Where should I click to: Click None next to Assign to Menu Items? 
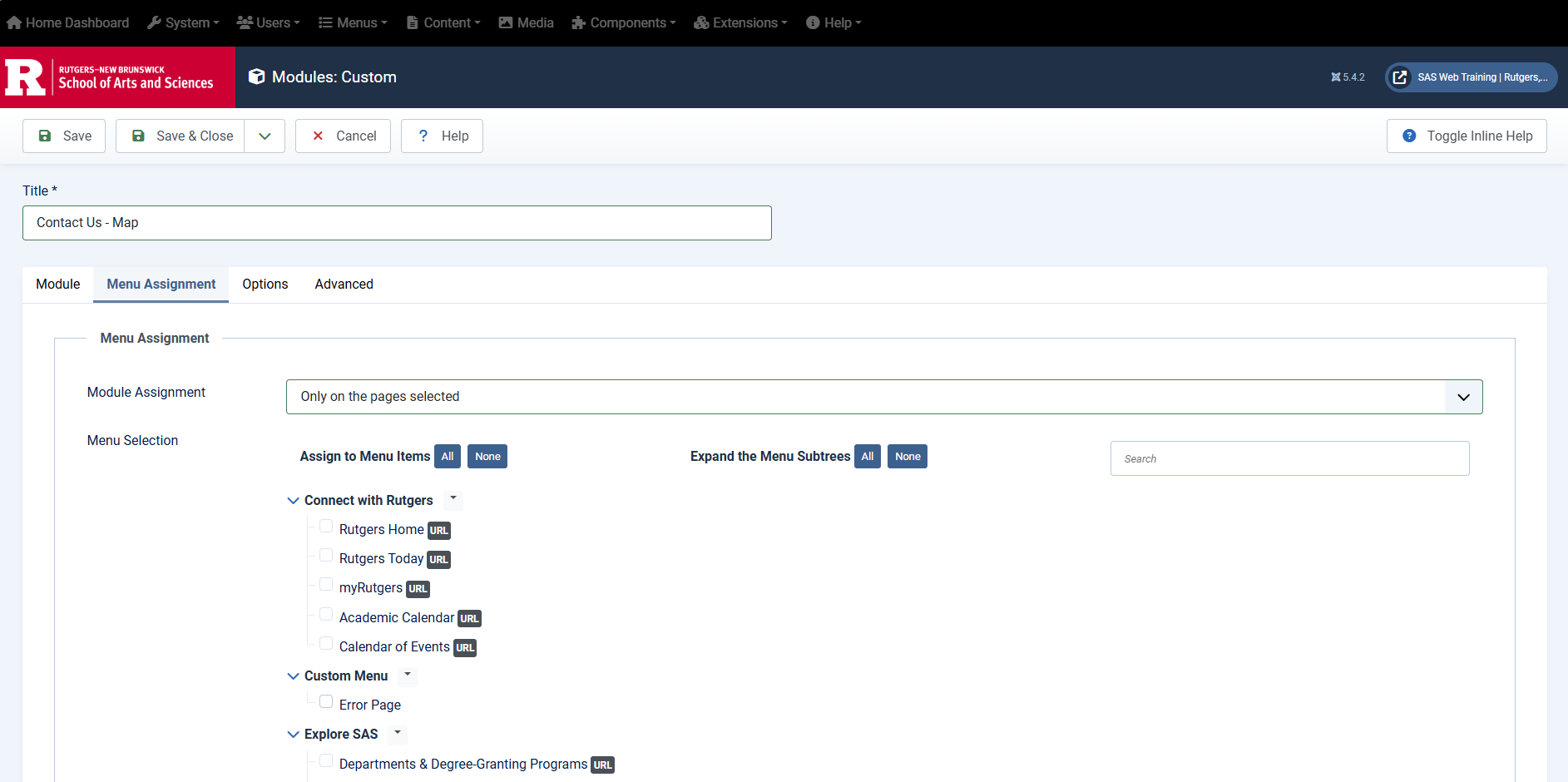tap(487, 457)
